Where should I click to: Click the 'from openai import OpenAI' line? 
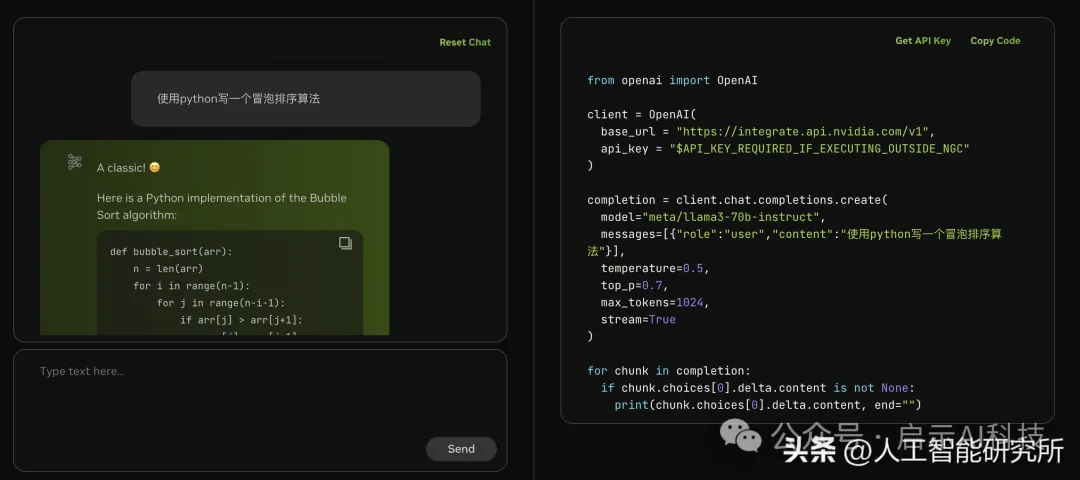click(672, 81)
